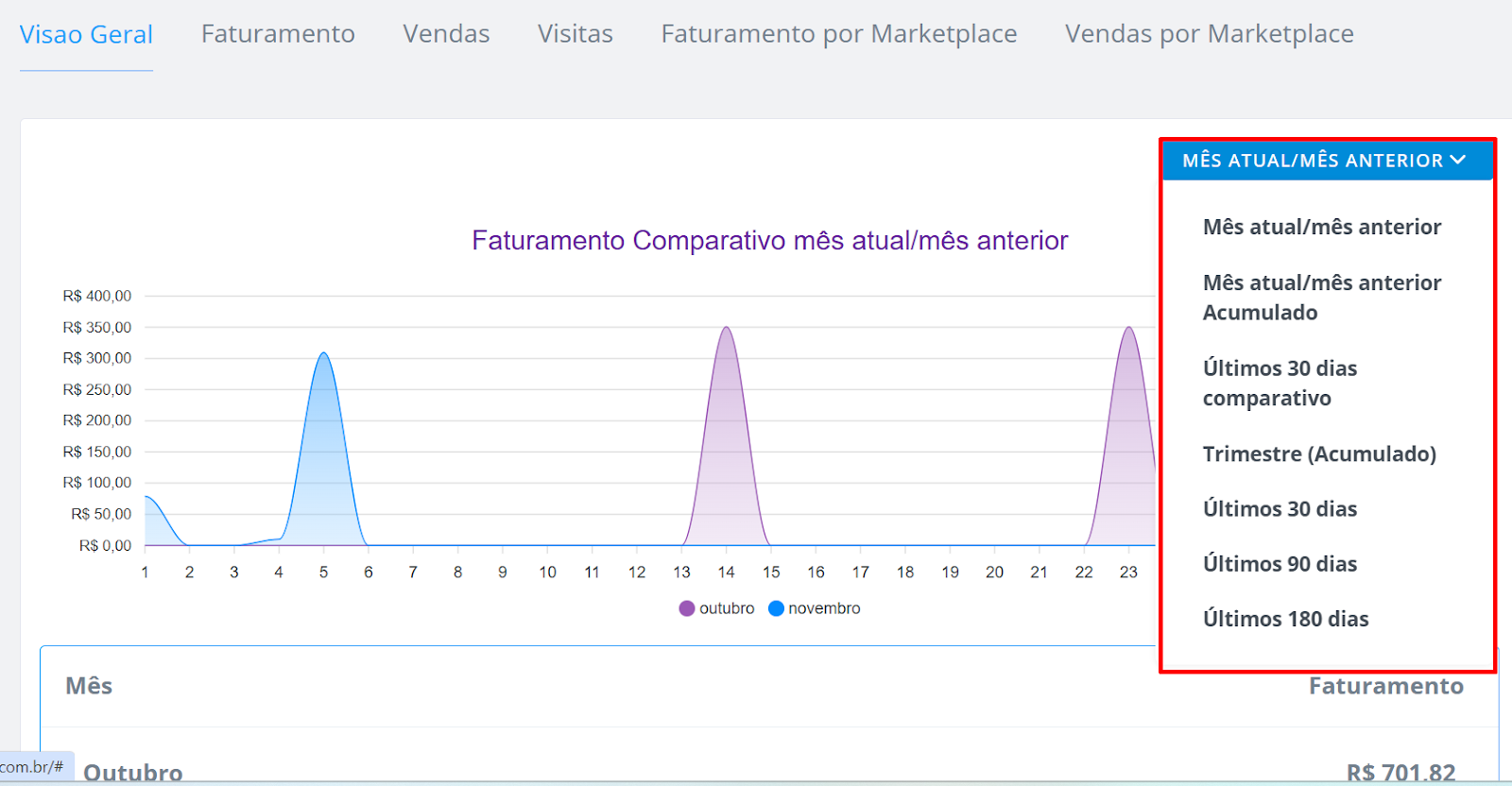
Task: Click x-axis day label 23
Action: (x=1128, y=572)
